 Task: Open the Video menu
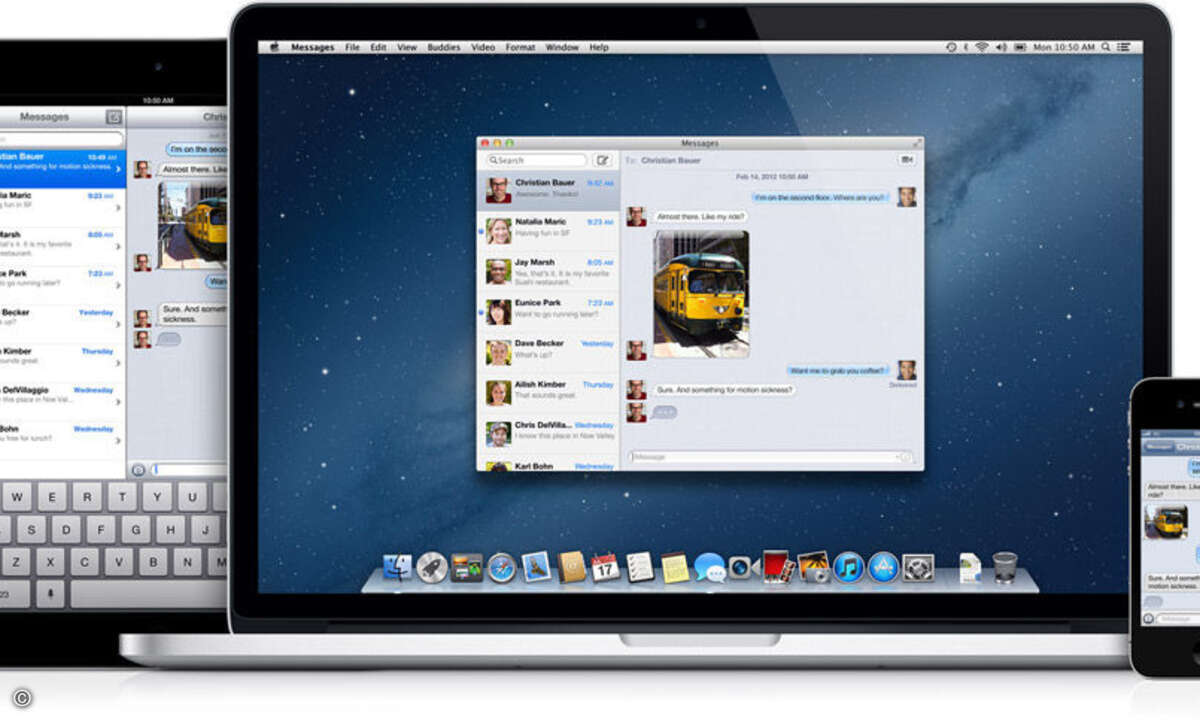[x=483, y=47]
